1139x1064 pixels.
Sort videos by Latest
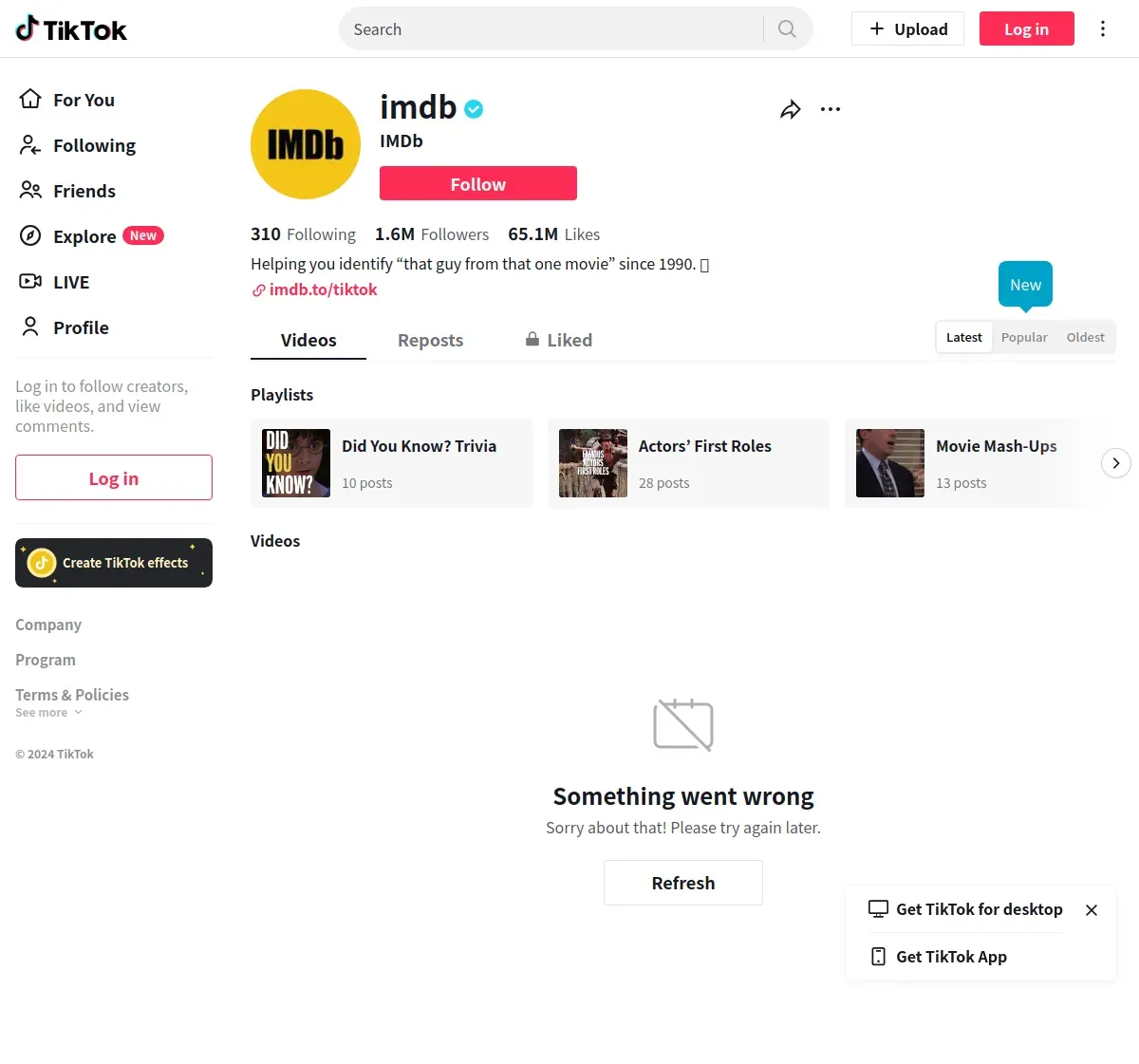pos(964,337)
